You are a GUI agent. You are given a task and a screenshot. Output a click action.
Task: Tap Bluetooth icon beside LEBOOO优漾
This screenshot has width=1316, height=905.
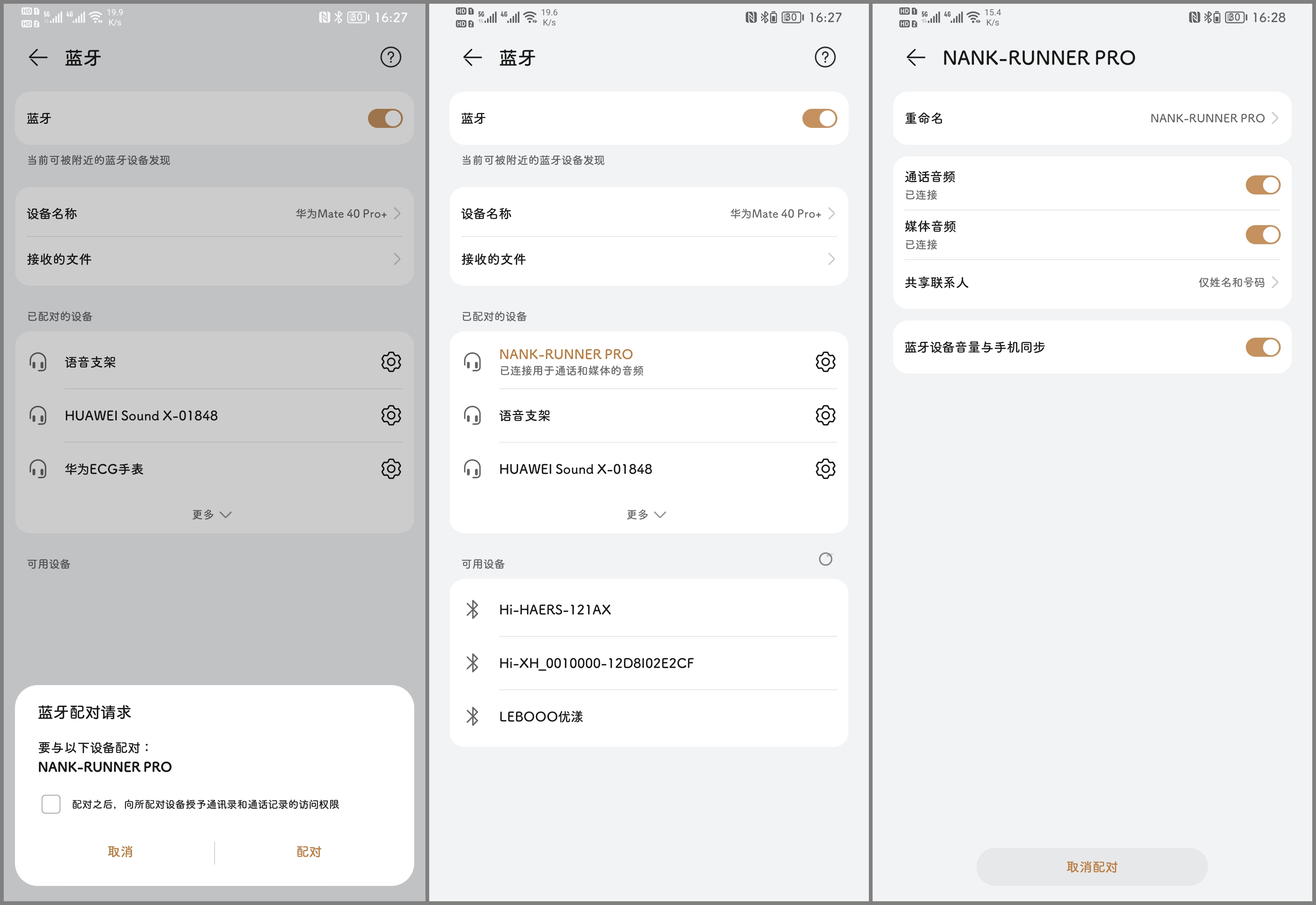point(472,717)
